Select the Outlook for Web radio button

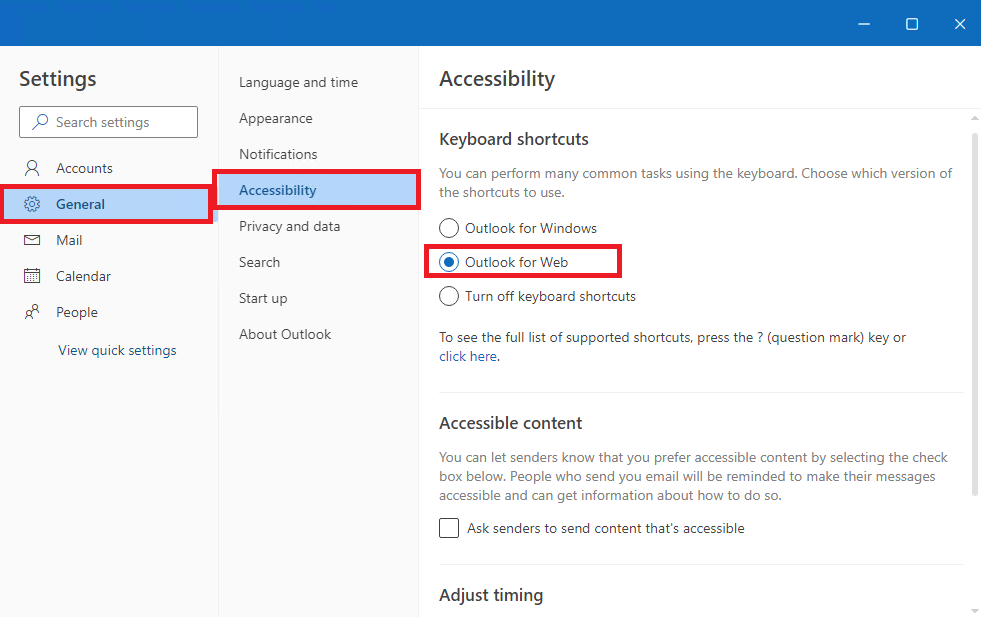449,262
